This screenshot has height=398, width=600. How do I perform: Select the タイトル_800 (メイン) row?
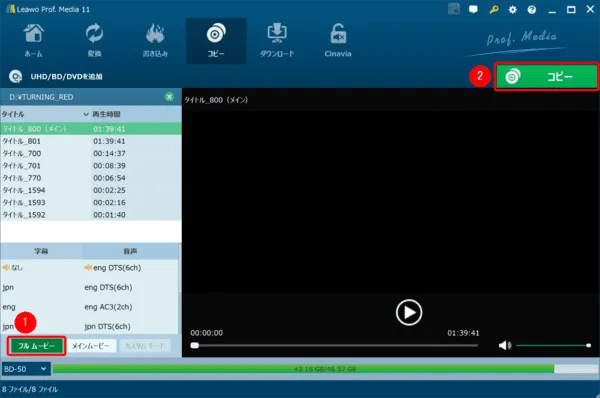click(x=91, y=129)
